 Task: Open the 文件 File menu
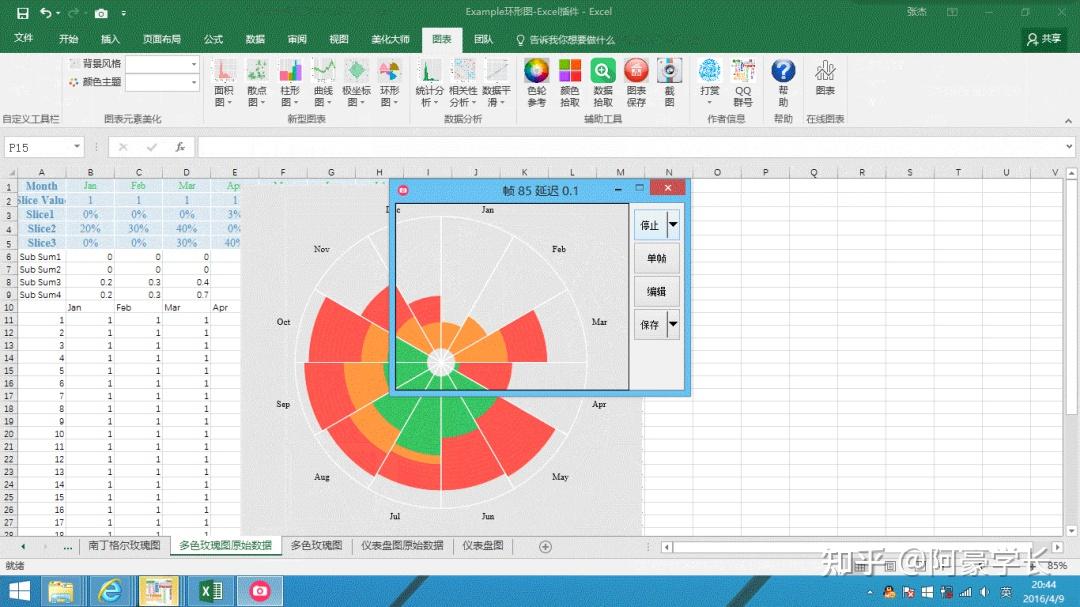pyautogui.click(x=23, y=39)
